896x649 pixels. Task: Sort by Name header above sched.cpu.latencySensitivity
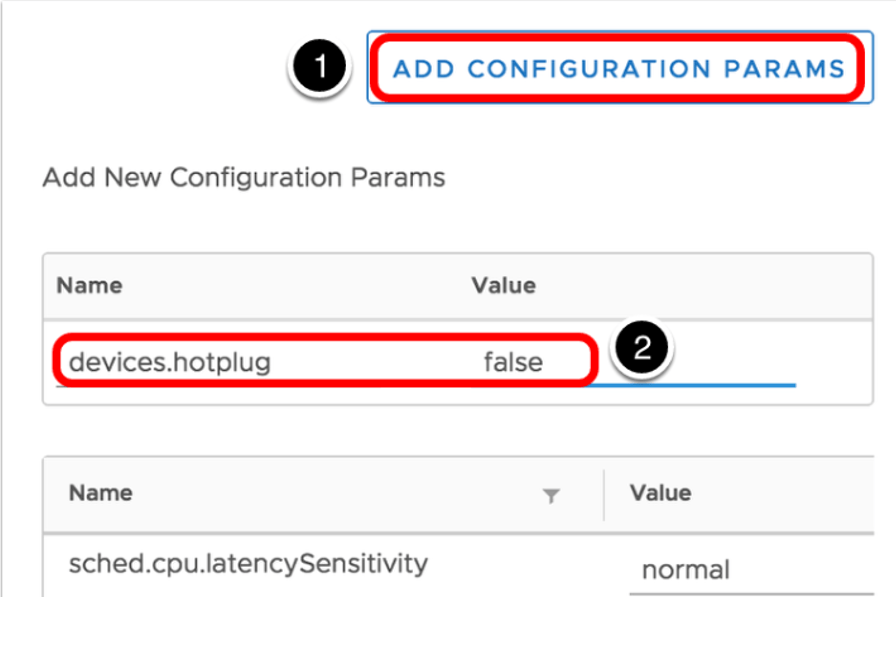pyautogui.click(x=100, y=493)
